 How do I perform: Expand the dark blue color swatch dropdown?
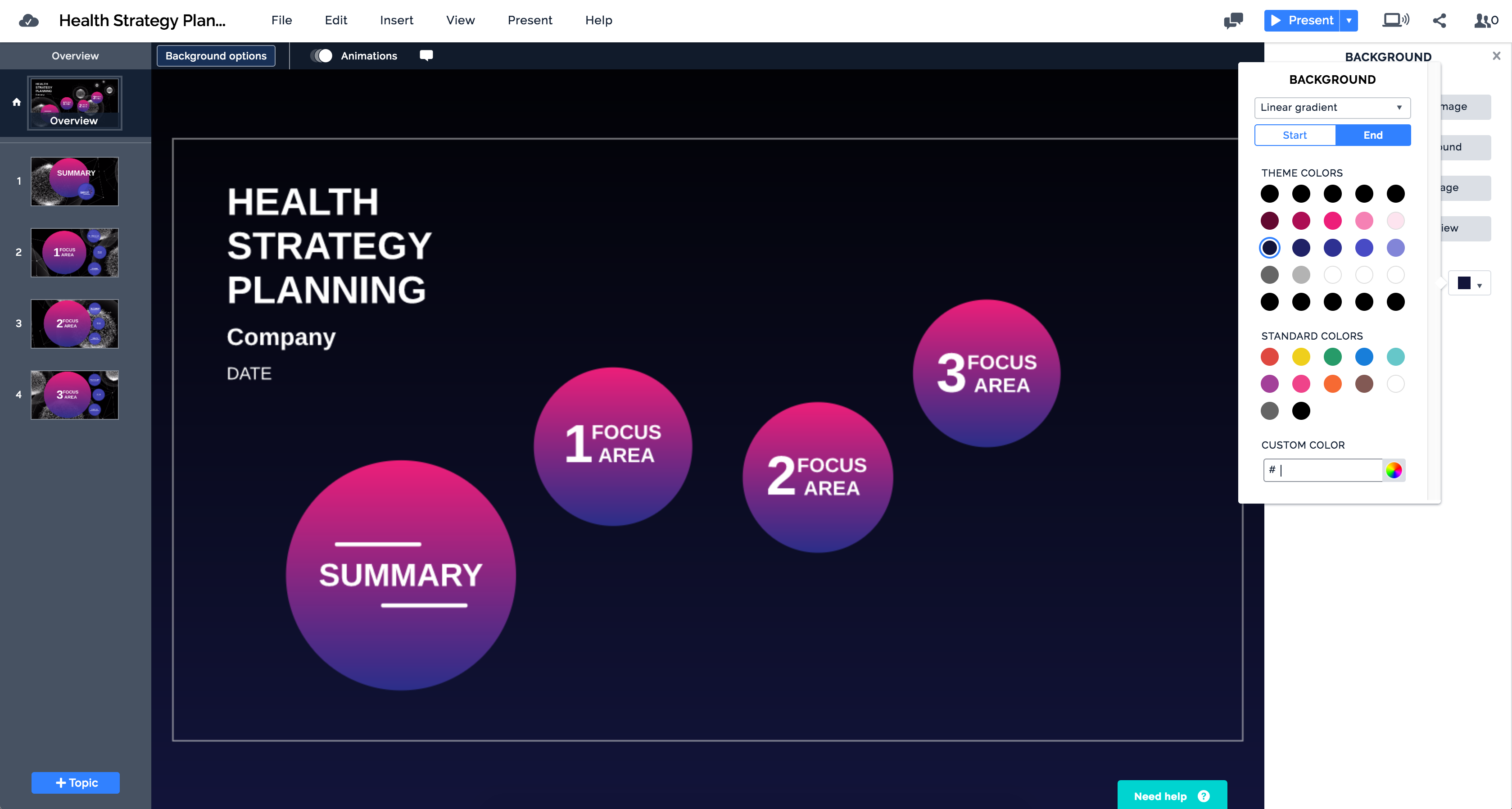1469,284
